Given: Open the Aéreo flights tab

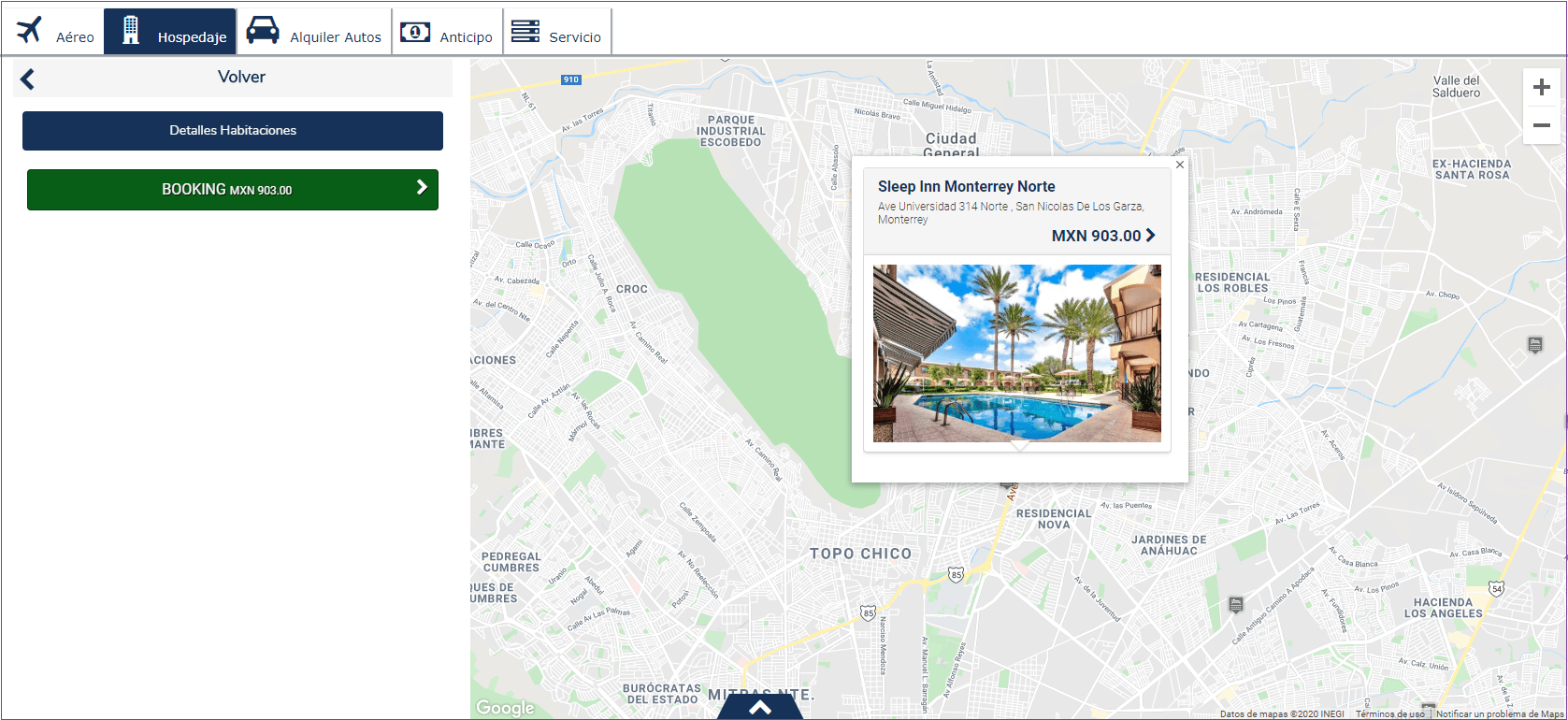Looking at the screenshot, I should 54,32.
